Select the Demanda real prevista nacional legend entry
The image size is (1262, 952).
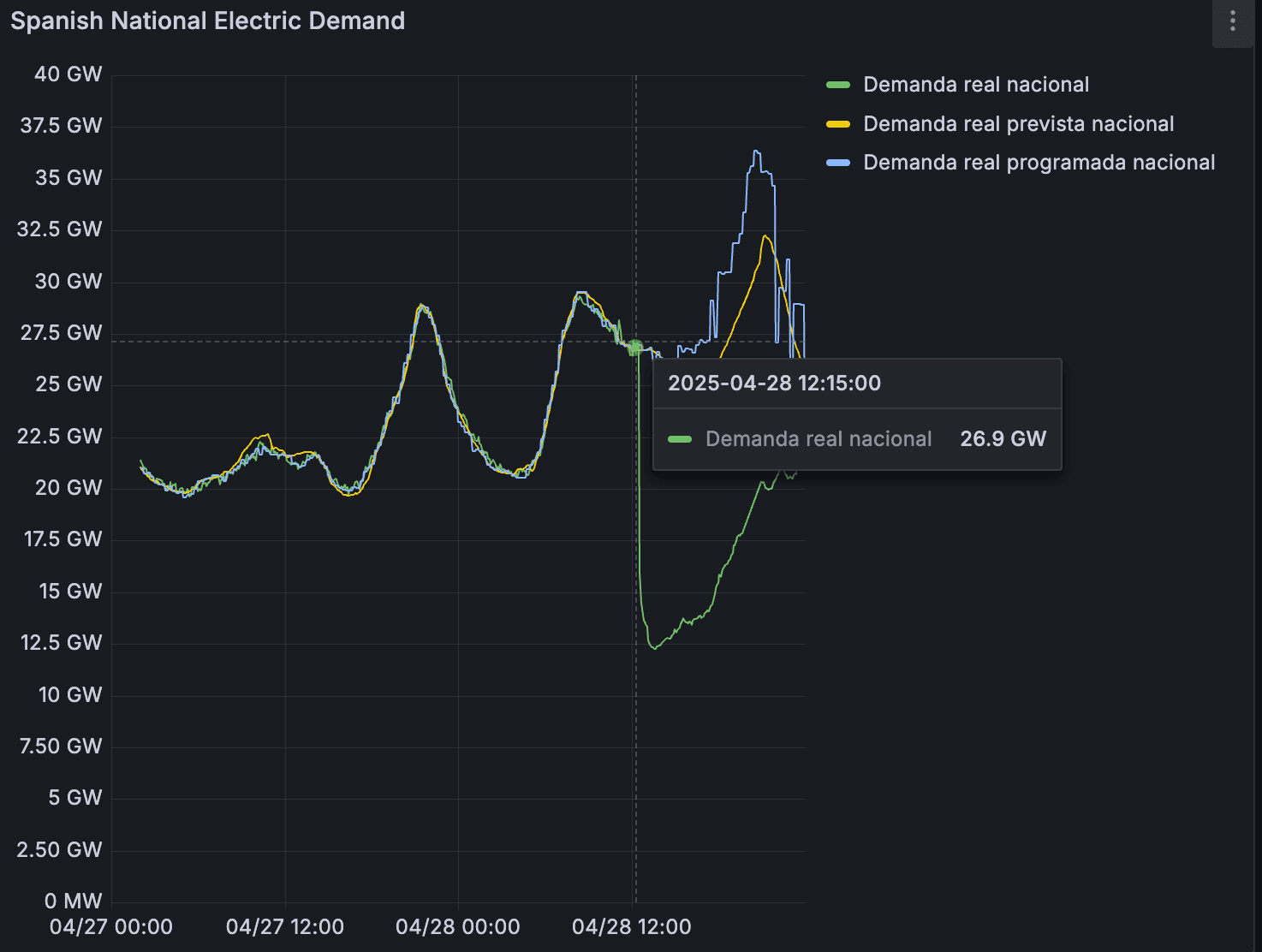[x=1019, y=123]
